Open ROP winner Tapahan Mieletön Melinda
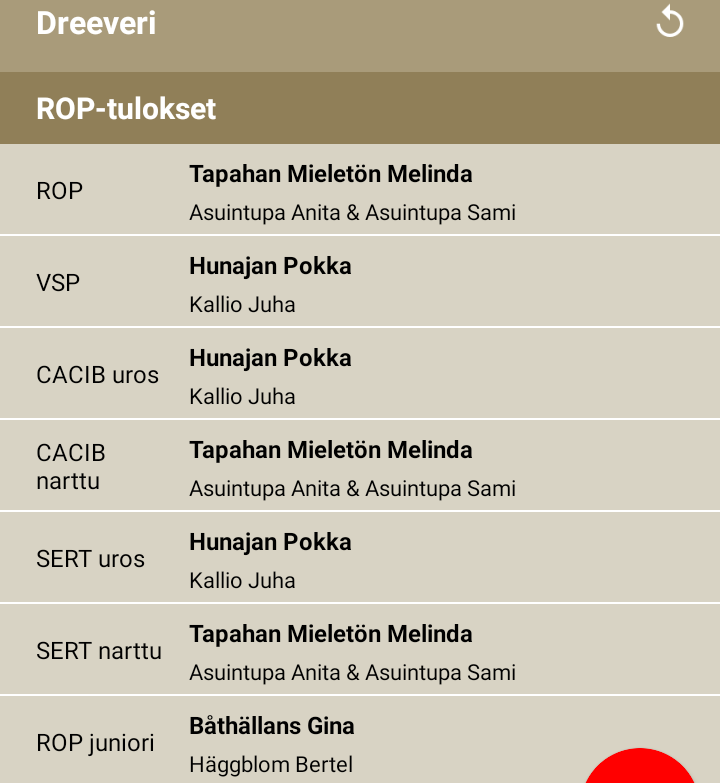This screenshot has width=720, height=783. coord(331,174)
